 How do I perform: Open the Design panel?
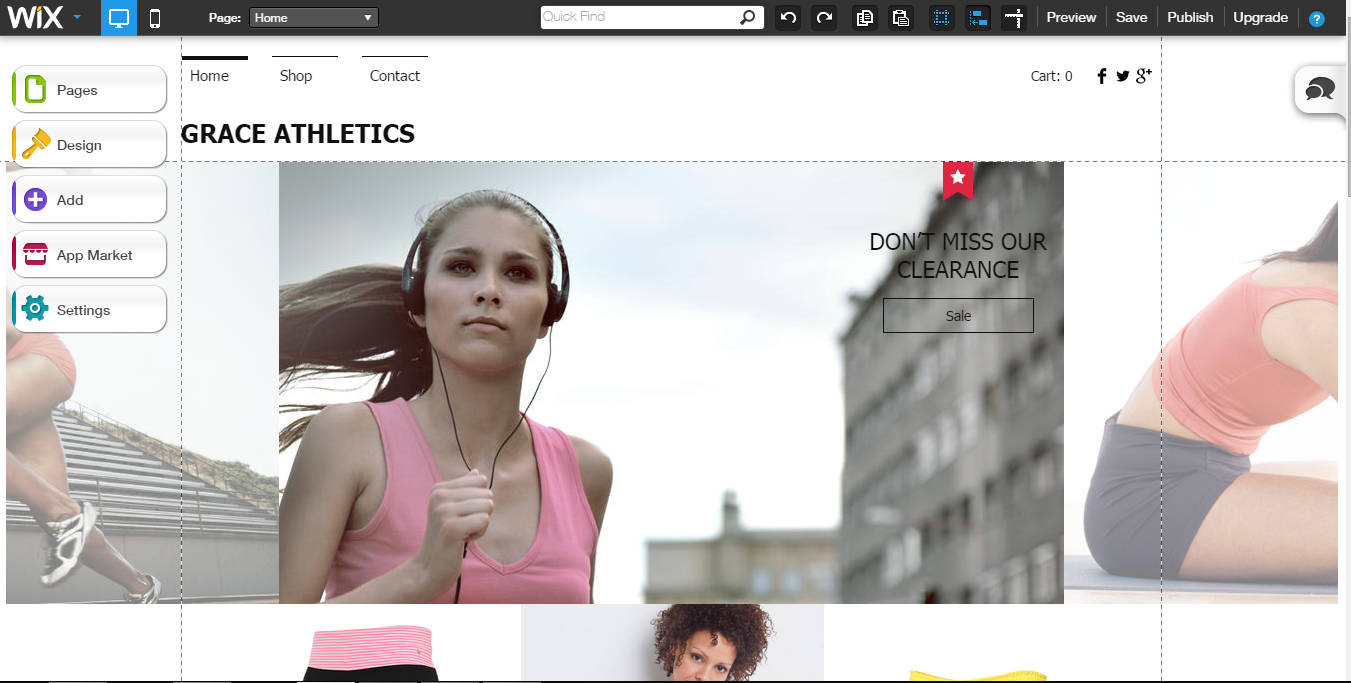[89, 145]
